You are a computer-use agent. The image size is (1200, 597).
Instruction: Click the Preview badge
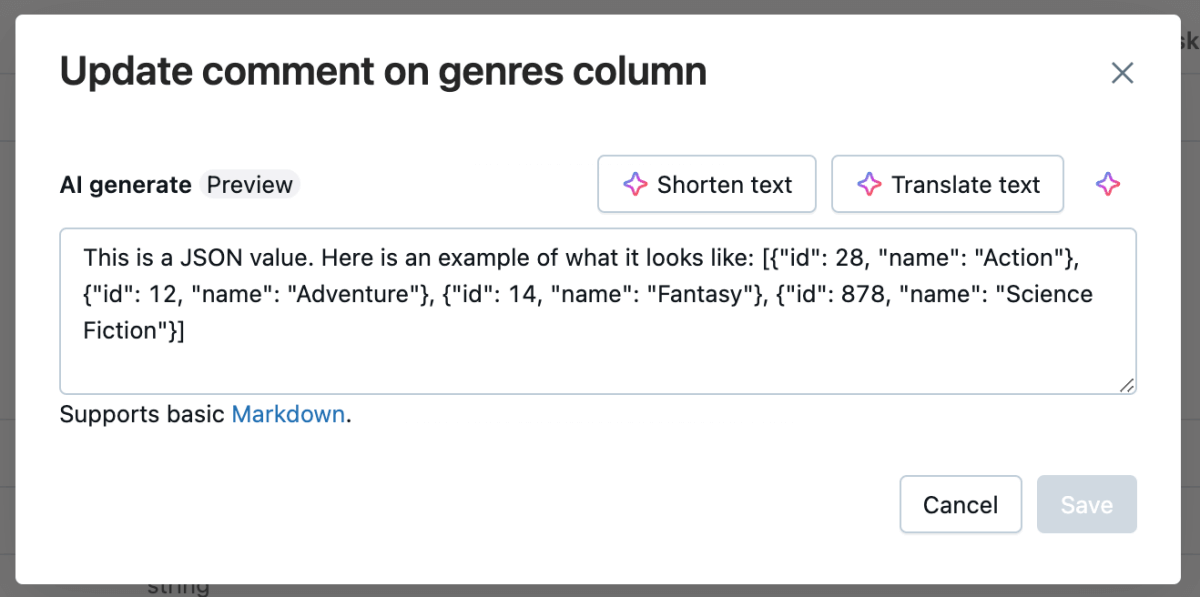250,185
